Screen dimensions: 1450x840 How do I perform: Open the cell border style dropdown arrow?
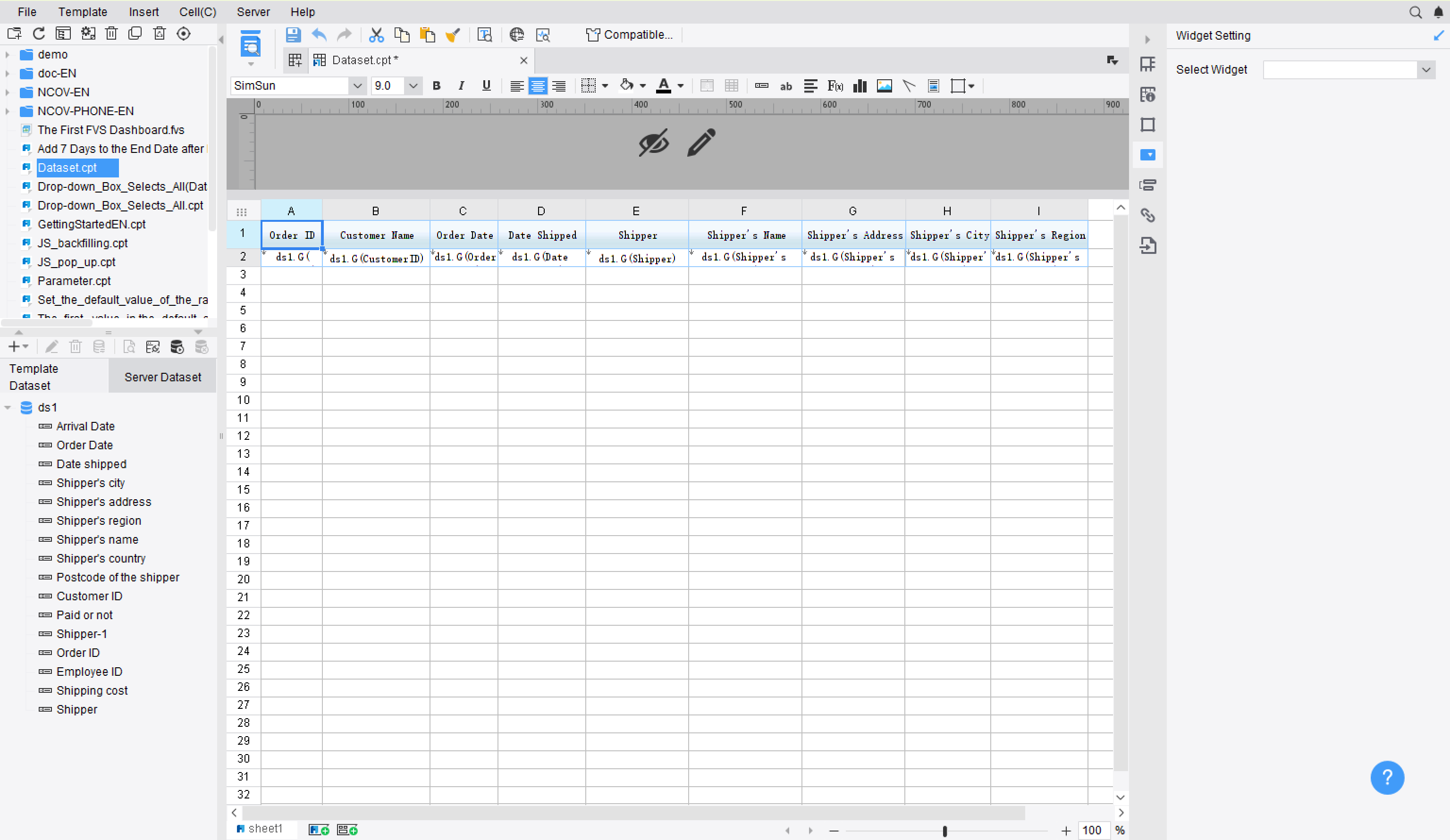605,86
